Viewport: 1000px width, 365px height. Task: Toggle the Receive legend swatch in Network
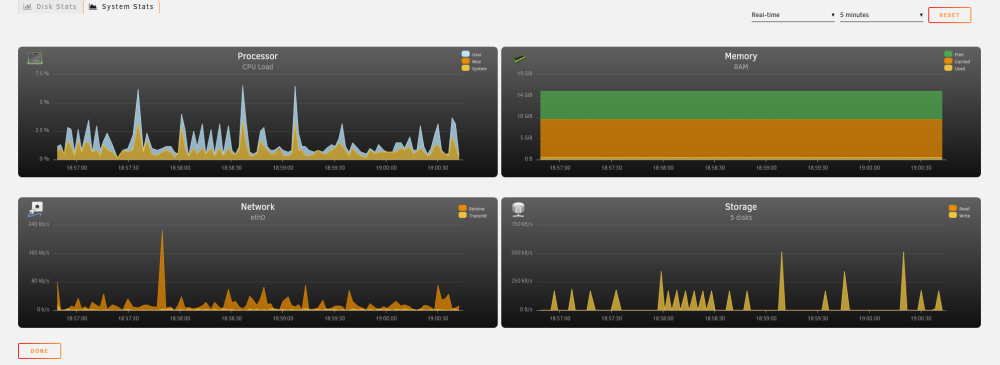coord(462,209)
